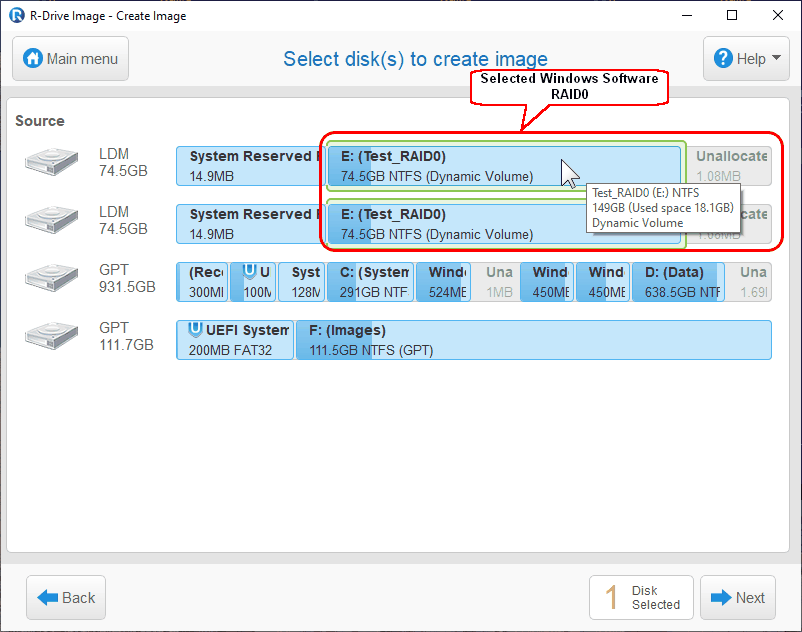Click the R-Drive Image app icon in title bar
Screen dimensions: 802x632
pos(16,16)
